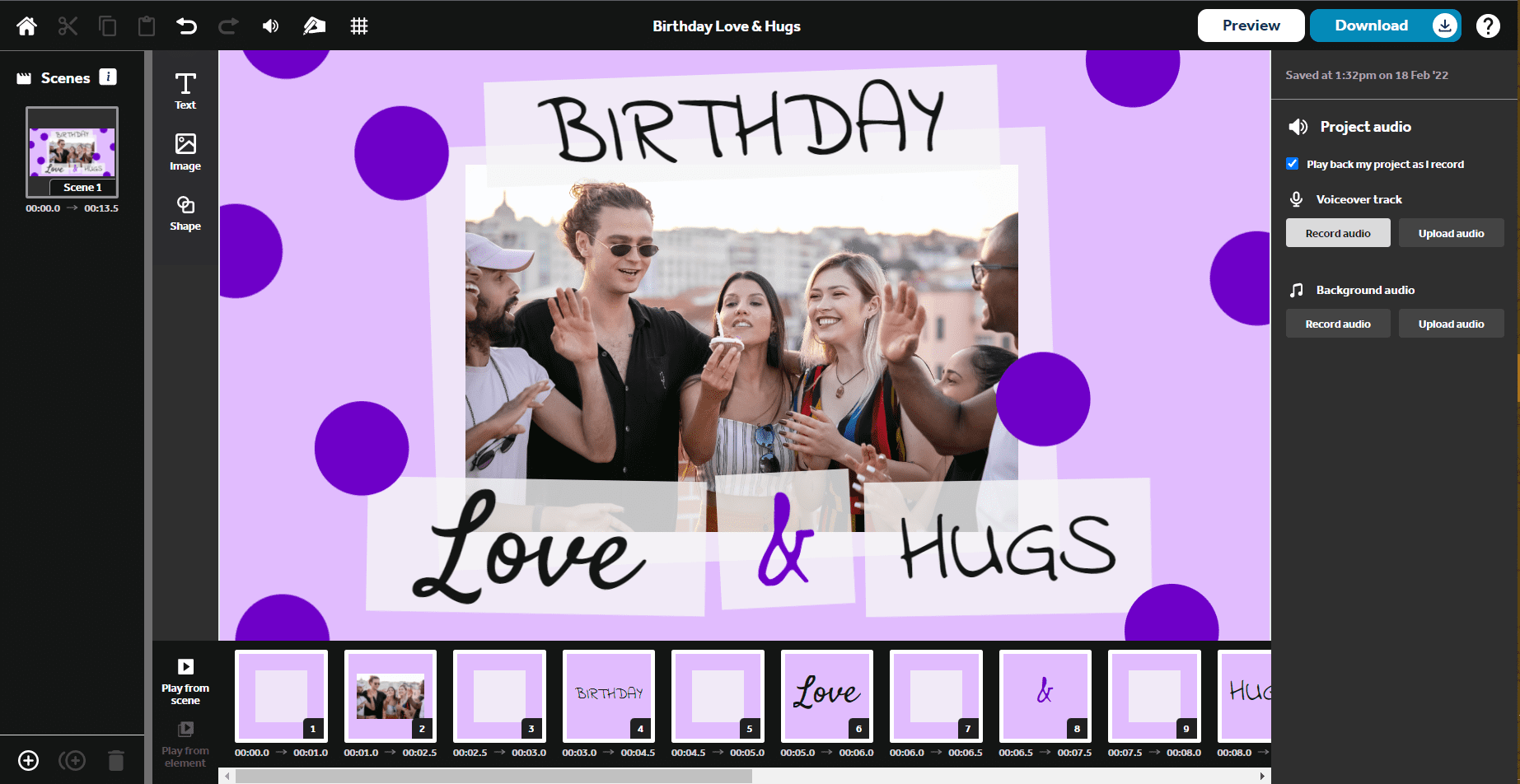
Task: Toggle Play back my project as I record
Action: pos(1292,164)
